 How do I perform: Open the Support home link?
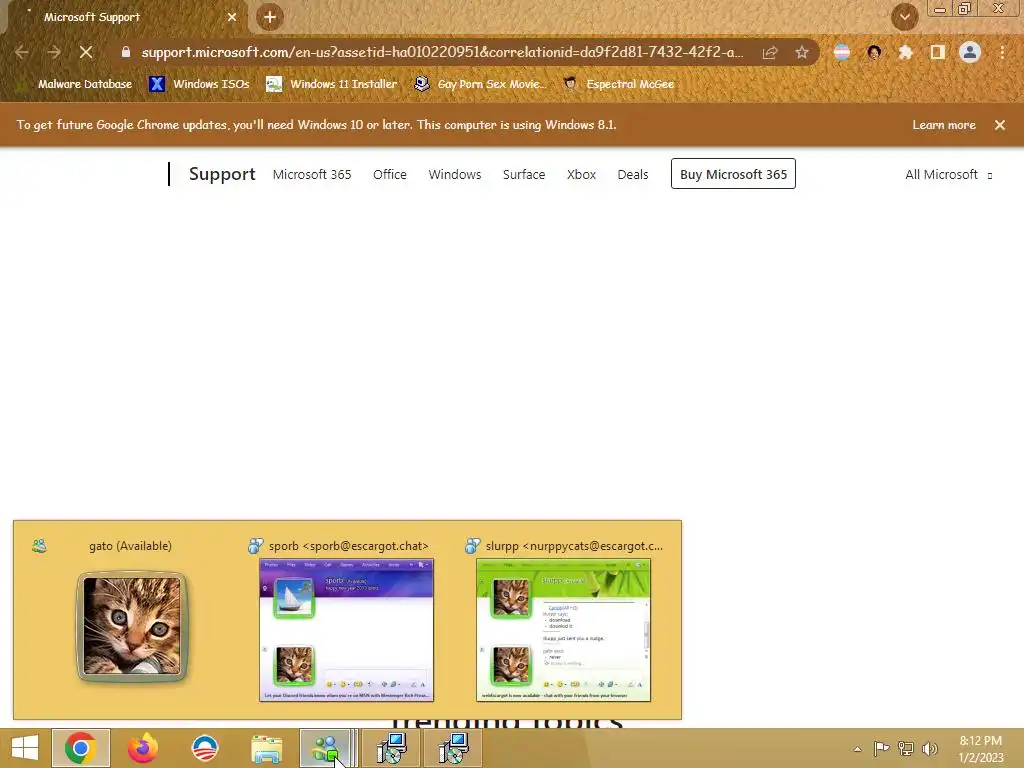(222, 174)
